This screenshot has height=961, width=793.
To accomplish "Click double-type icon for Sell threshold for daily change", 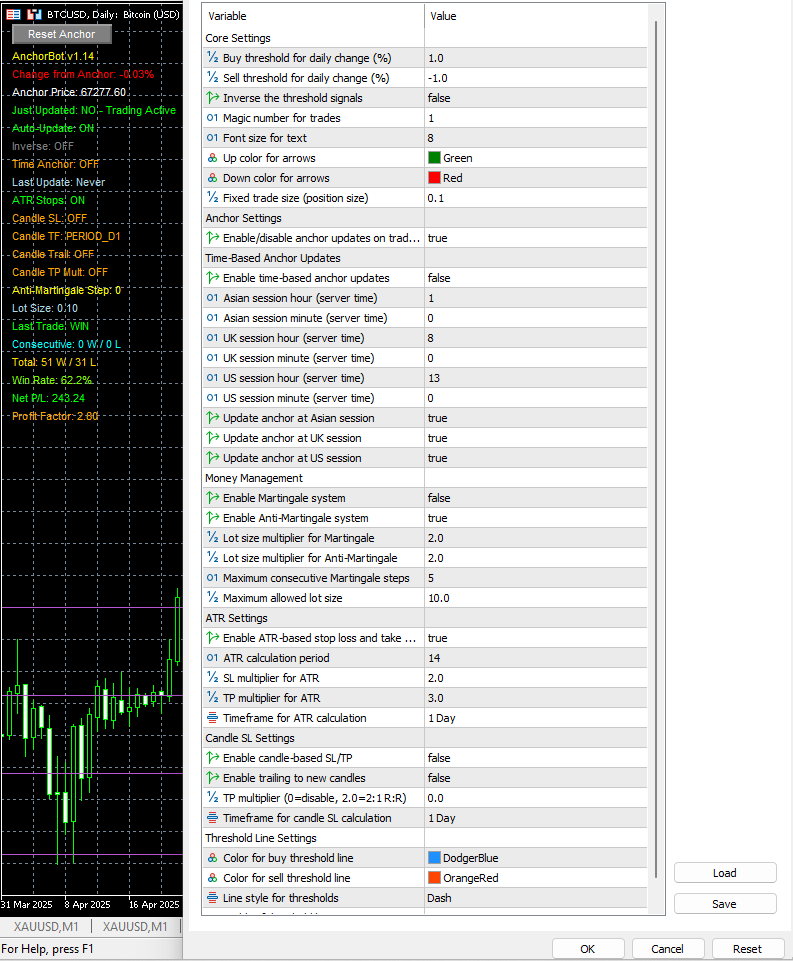I will click(x=213, y=78).
